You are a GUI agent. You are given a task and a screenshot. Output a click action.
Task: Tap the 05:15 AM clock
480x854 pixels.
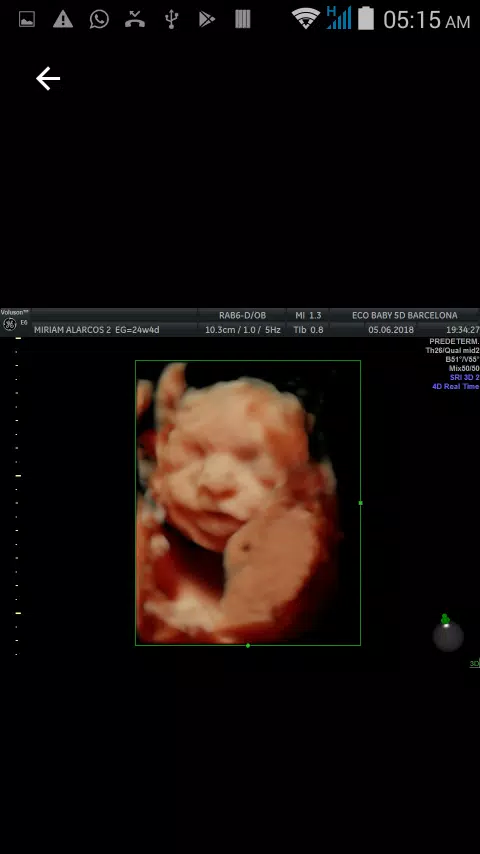pyautogui.click(x=427, y=20)
